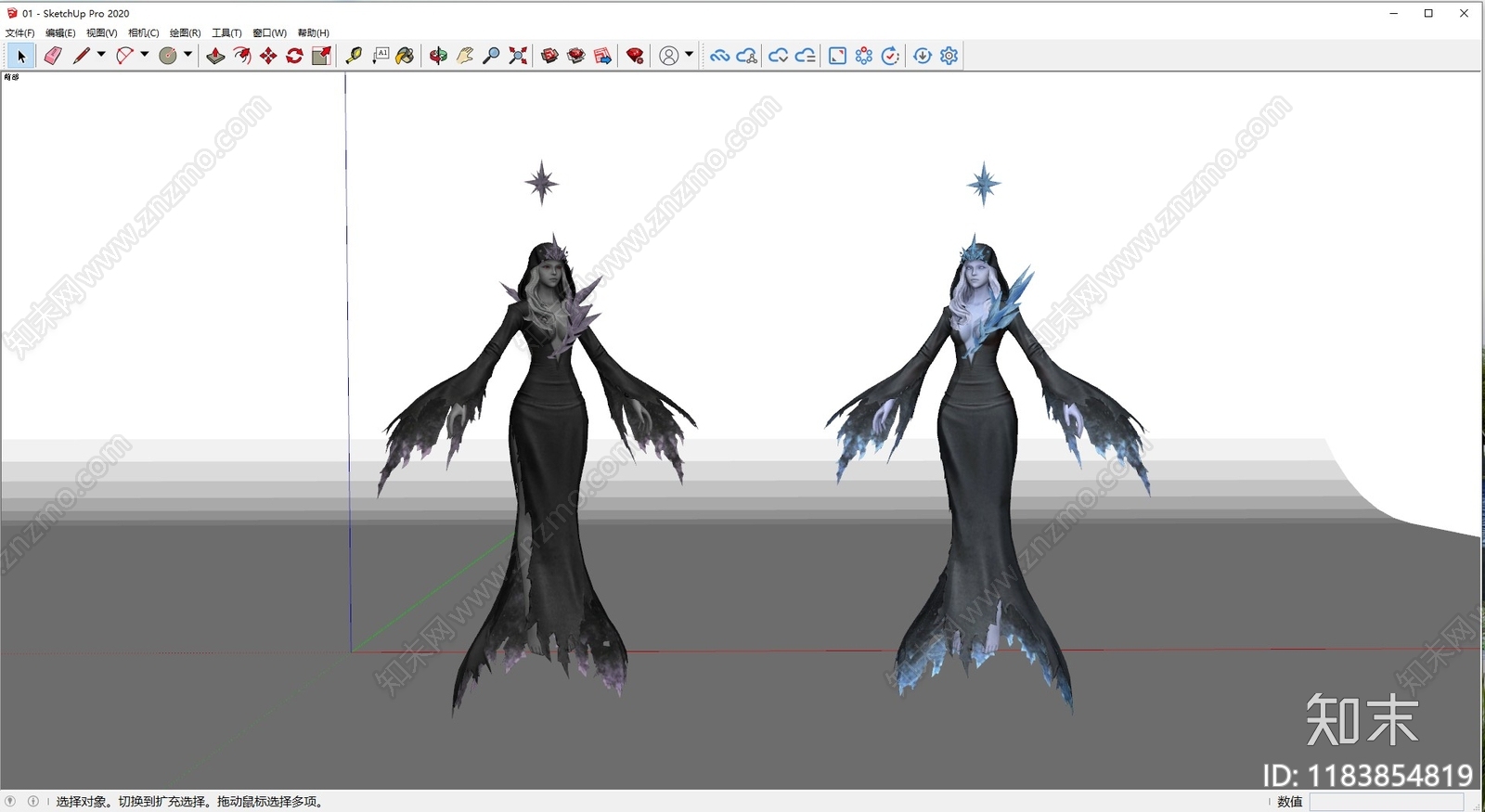Click the status bar question mark icon

pyautogui.click(x=10, y=801)
